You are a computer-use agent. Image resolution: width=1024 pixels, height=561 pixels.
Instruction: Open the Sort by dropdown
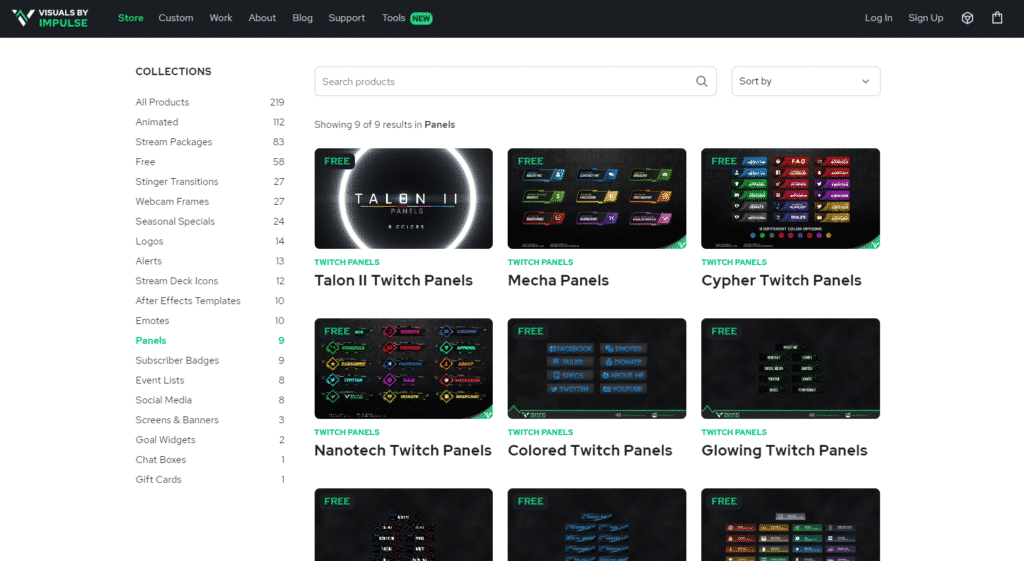coord(805,81)
